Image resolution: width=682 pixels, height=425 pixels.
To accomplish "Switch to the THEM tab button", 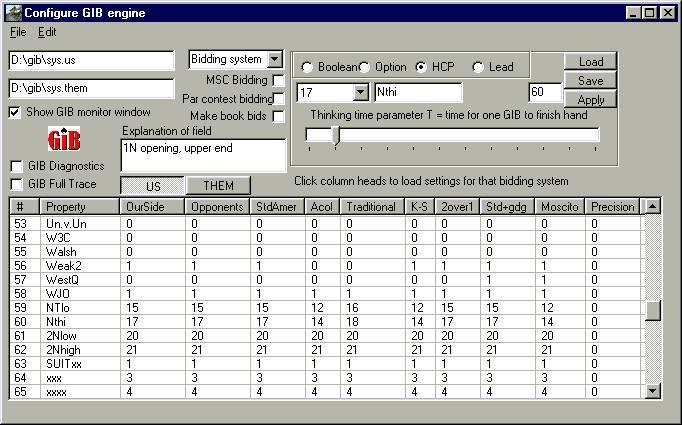I will click(x=218, y=185).
